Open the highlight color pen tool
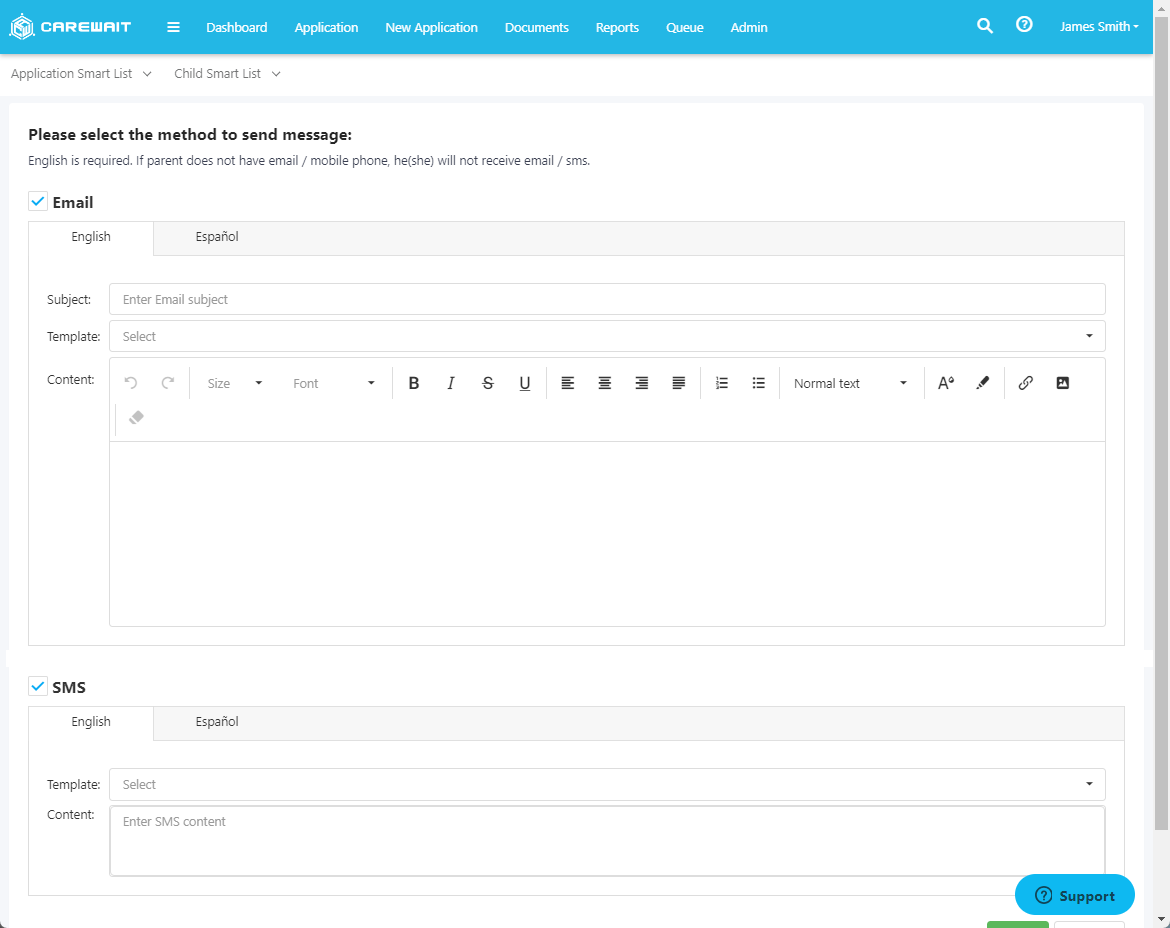Screen dimensions: 1170x928 click(x=983, y=383)
